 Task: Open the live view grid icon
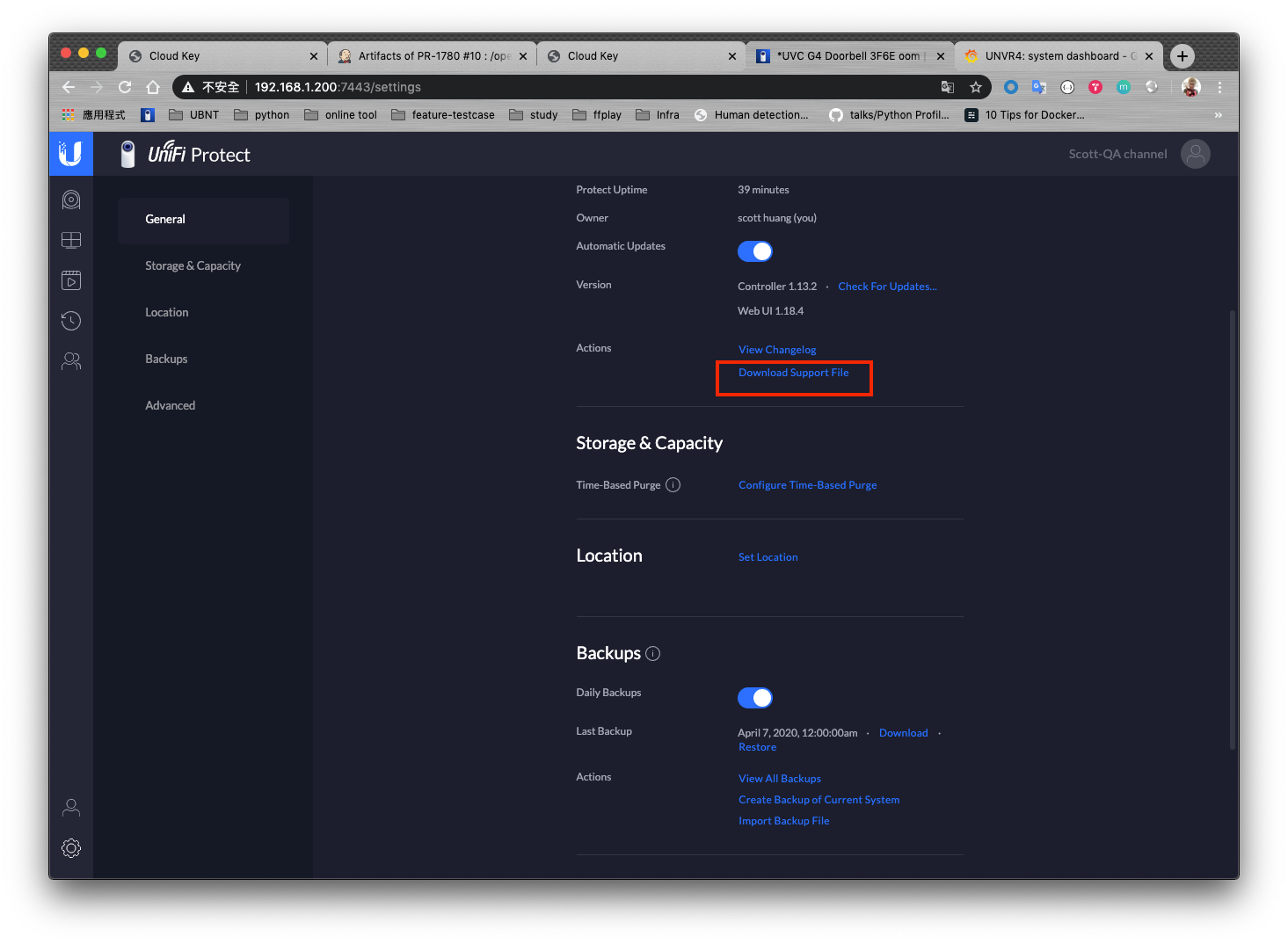click(x=71, y=240)
